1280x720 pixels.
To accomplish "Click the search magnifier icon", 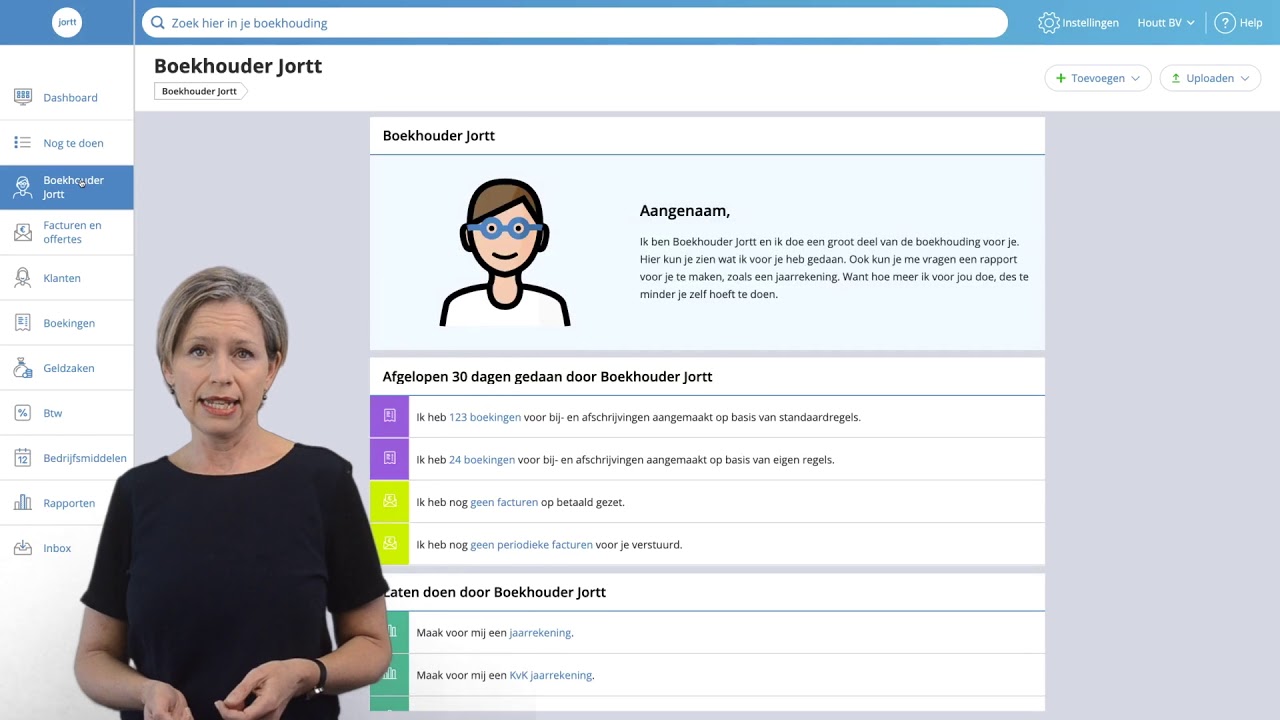I will click(x=157, y=22).
